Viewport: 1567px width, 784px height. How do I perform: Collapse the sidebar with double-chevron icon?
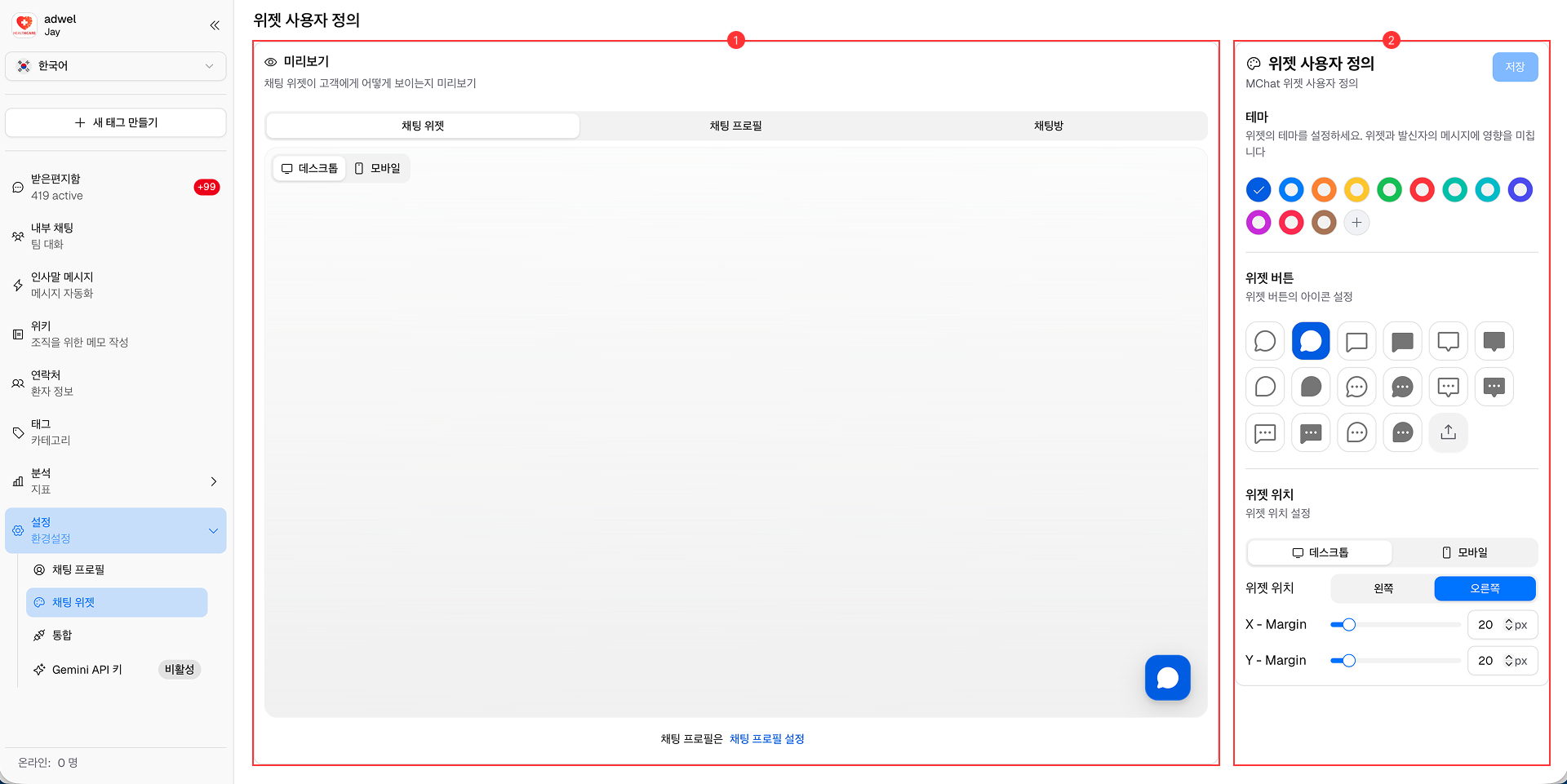pos(215,25)
